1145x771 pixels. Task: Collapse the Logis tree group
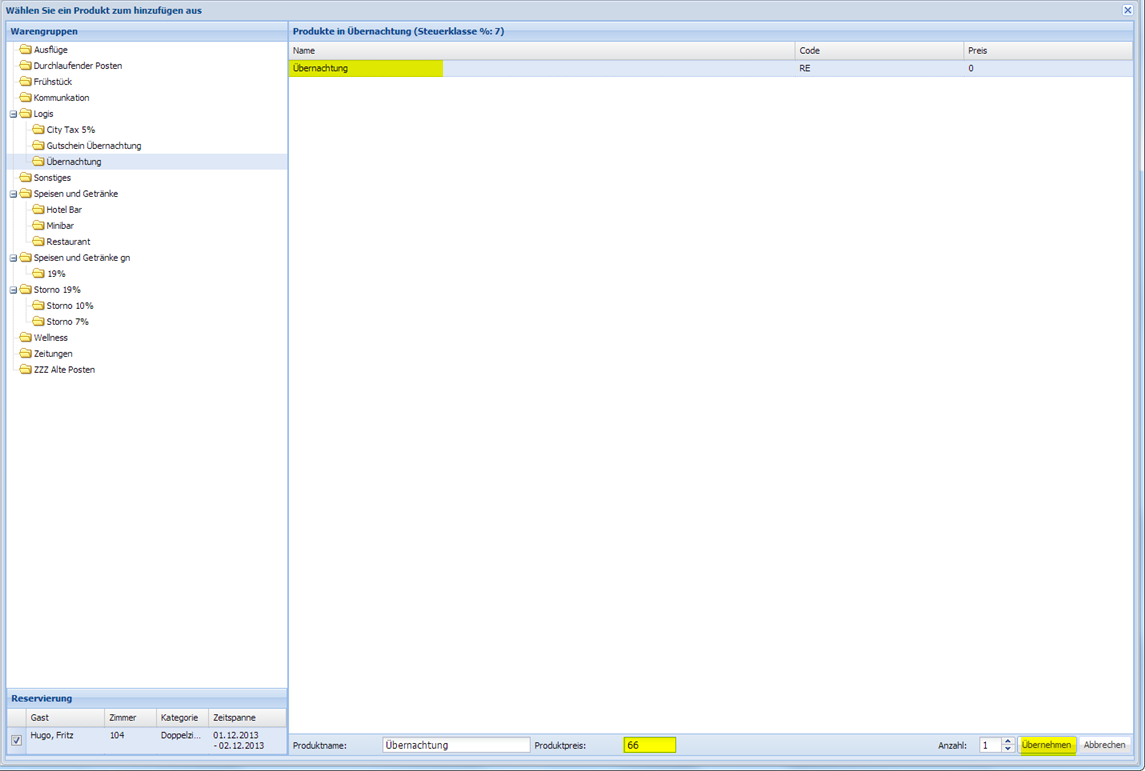click(x=13, y=114)
